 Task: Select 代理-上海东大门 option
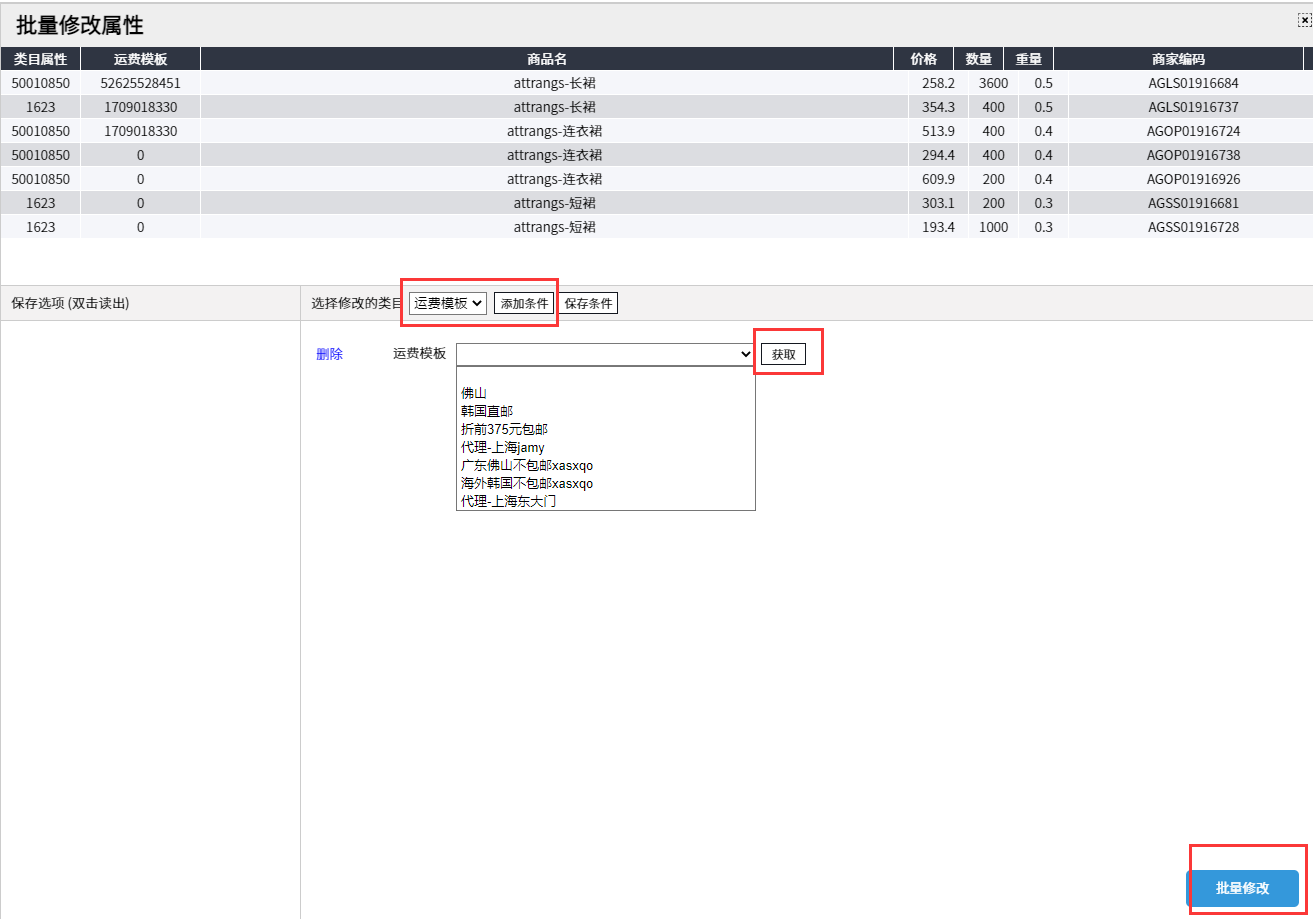point(508,501)
